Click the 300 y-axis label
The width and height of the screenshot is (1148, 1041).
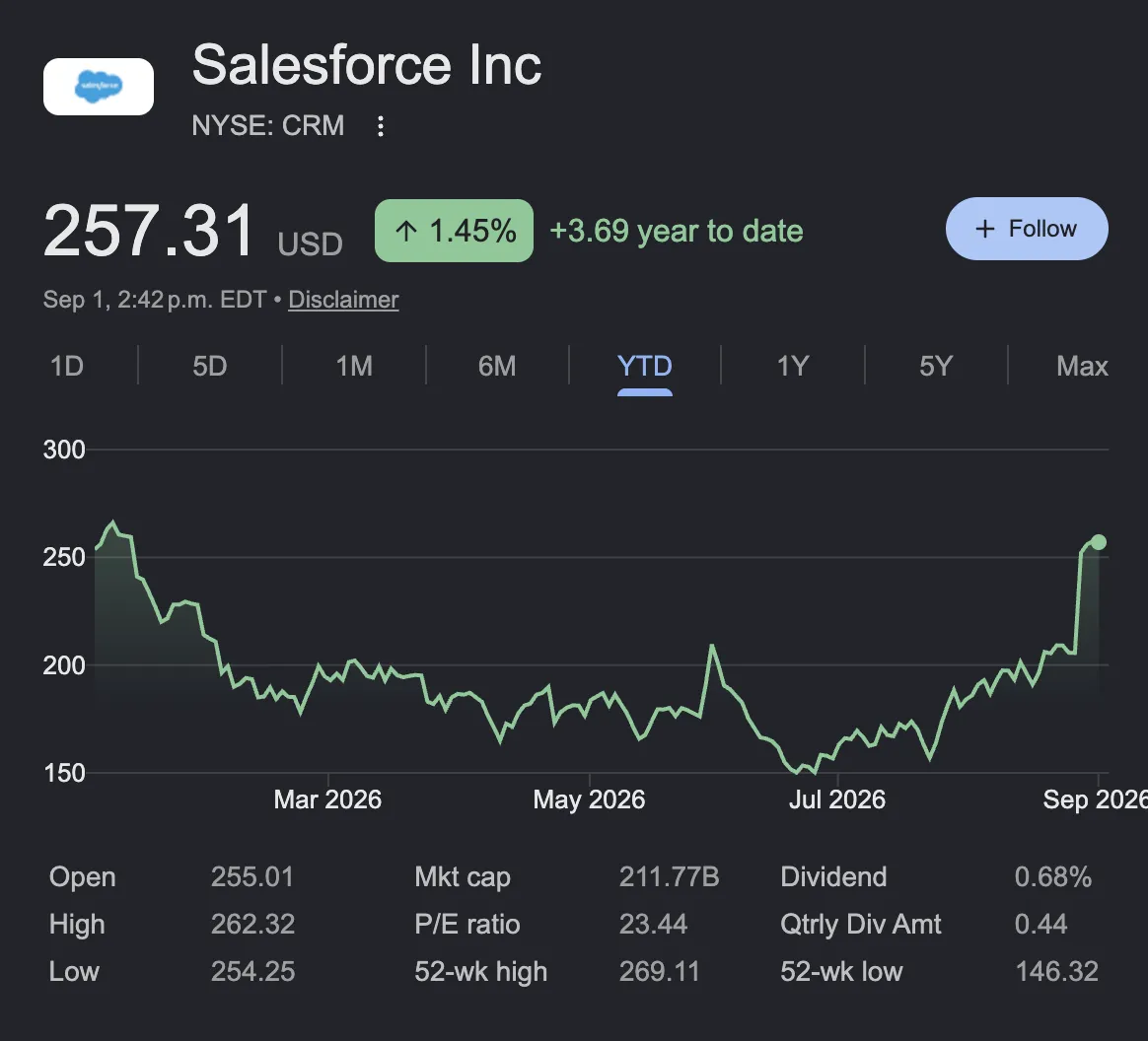pyautogui.click(x=64, y=450)
